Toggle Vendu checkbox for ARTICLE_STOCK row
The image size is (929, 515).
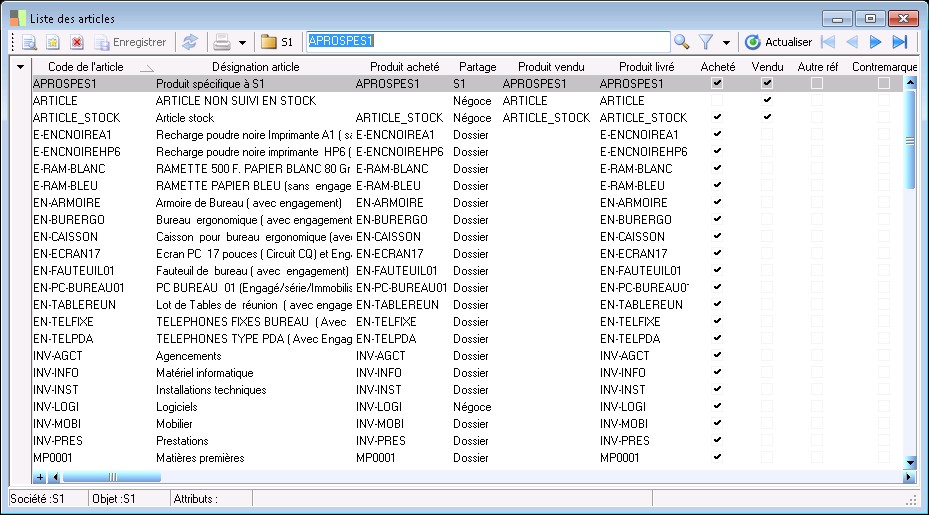pyautogui.click(x=767, y=118)
